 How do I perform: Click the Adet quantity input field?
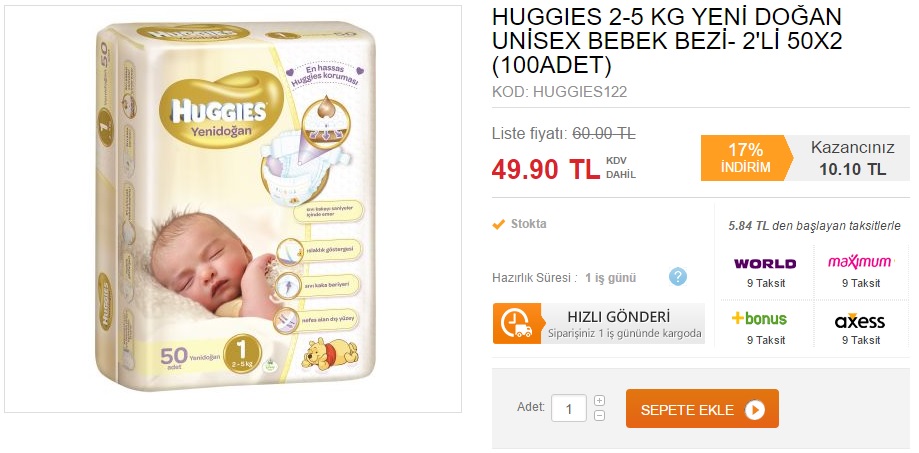569,408
